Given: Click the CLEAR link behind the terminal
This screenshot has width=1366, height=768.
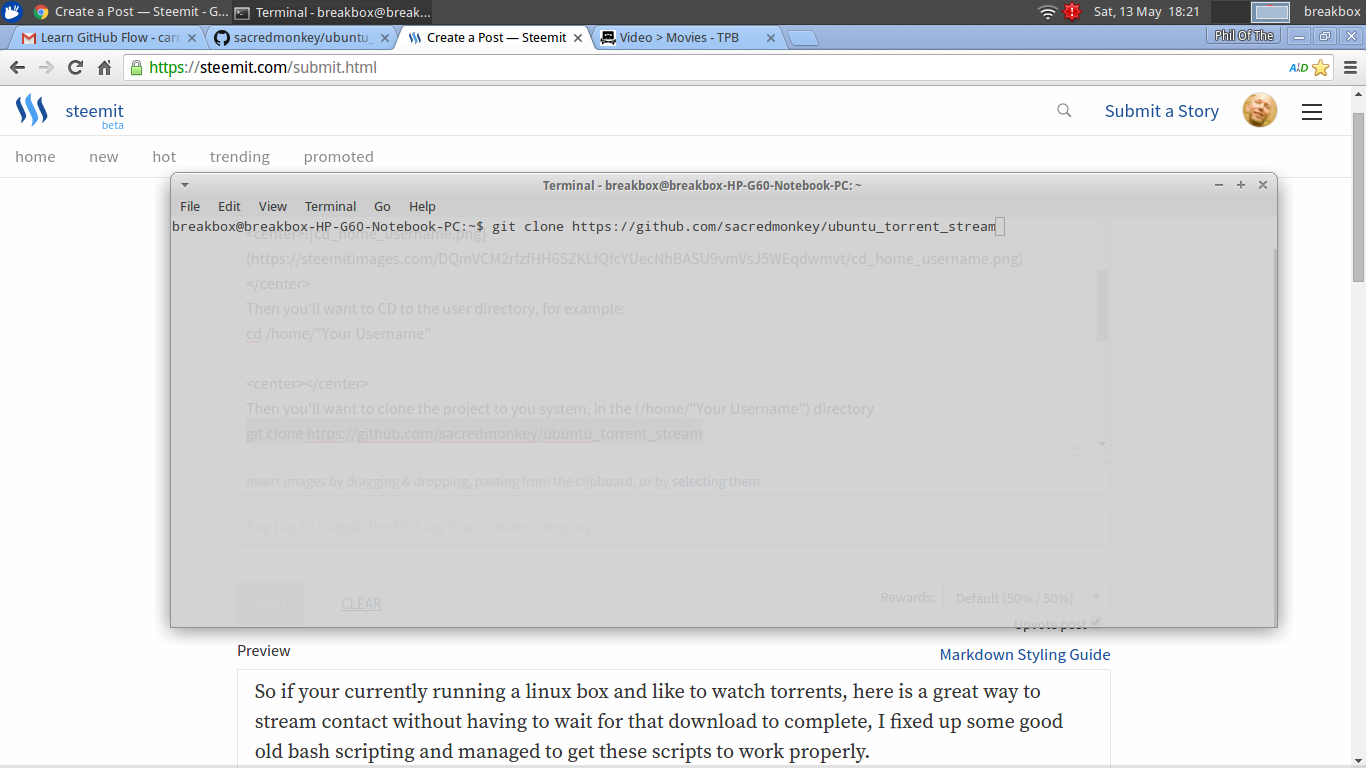Looking at the screenshot, I should (361, 603).
